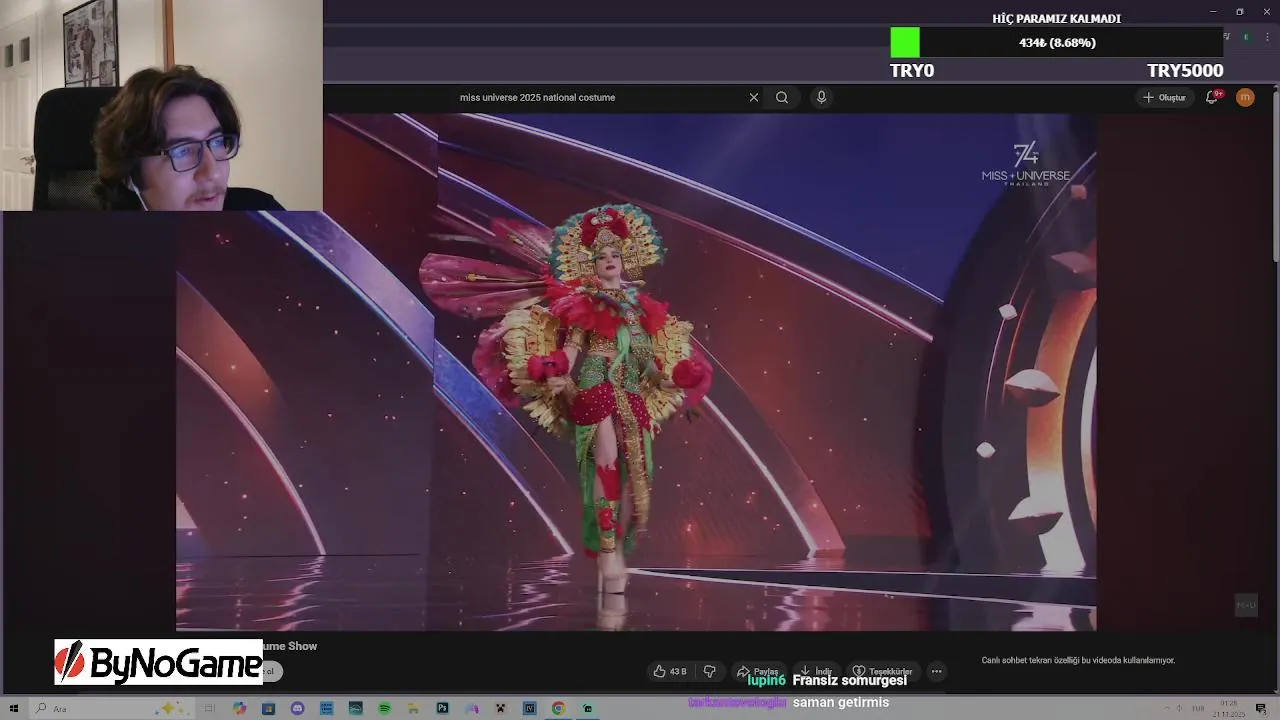Click the 'HİÇ PARAMIZ KALMADI' goal title
Viewport: 1280px width, 720px height.
pyautogui.click(x=1056, y=18)
